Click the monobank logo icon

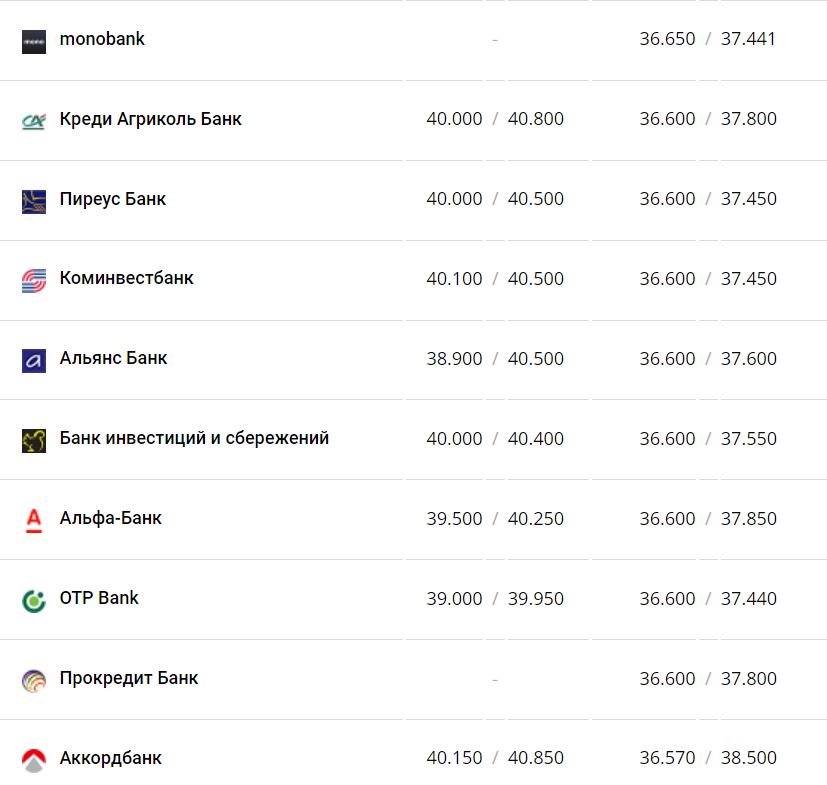click(34, 41)
